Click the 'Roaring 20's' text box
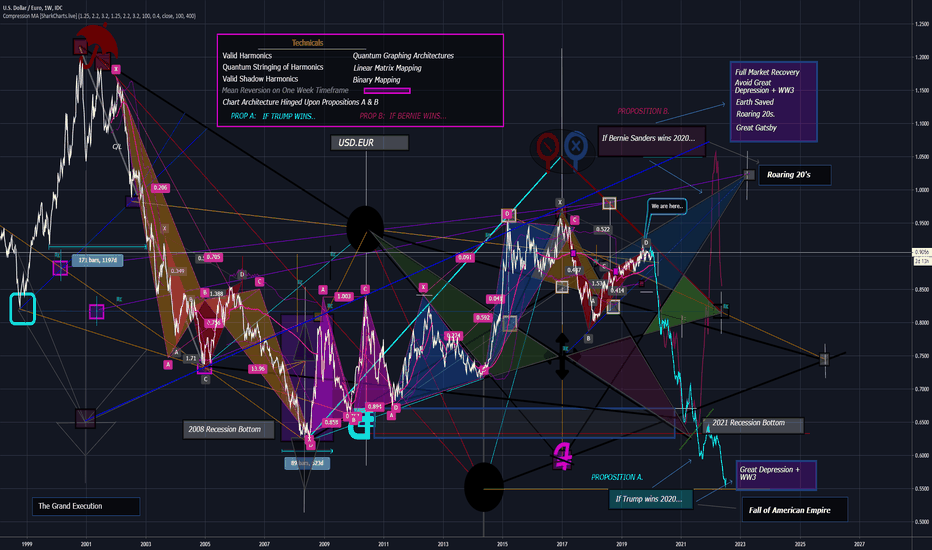The width and height of the screenshot is (932, 550). click(795, 175)
